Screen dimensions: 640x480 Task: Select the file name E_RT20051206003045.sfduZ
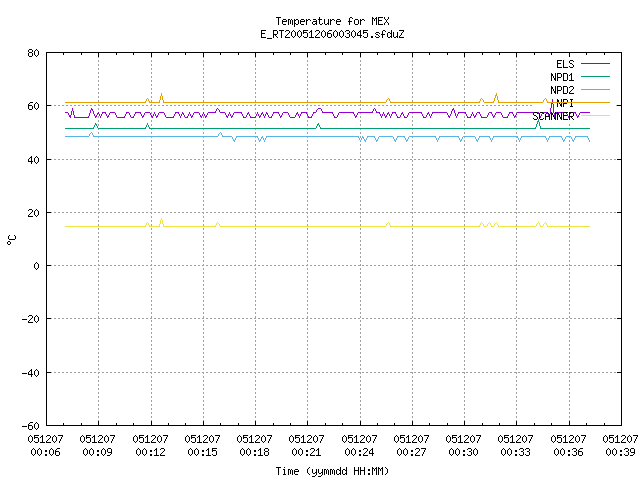[x=332, y=34]
